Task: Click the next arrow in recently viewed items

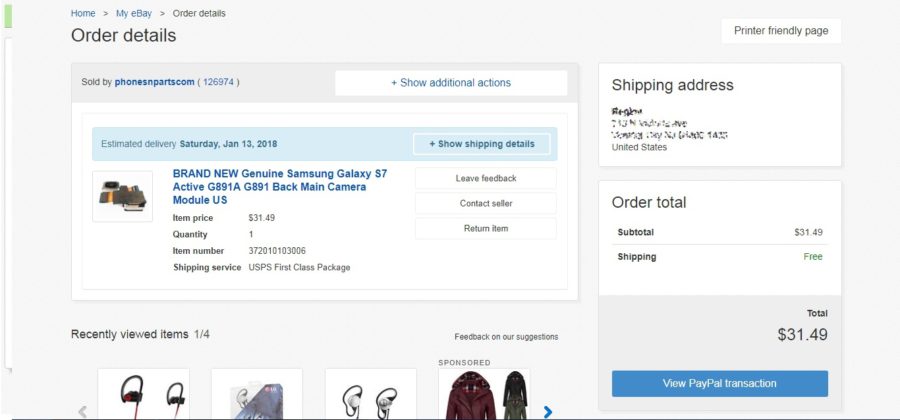Action: (547, 410)
